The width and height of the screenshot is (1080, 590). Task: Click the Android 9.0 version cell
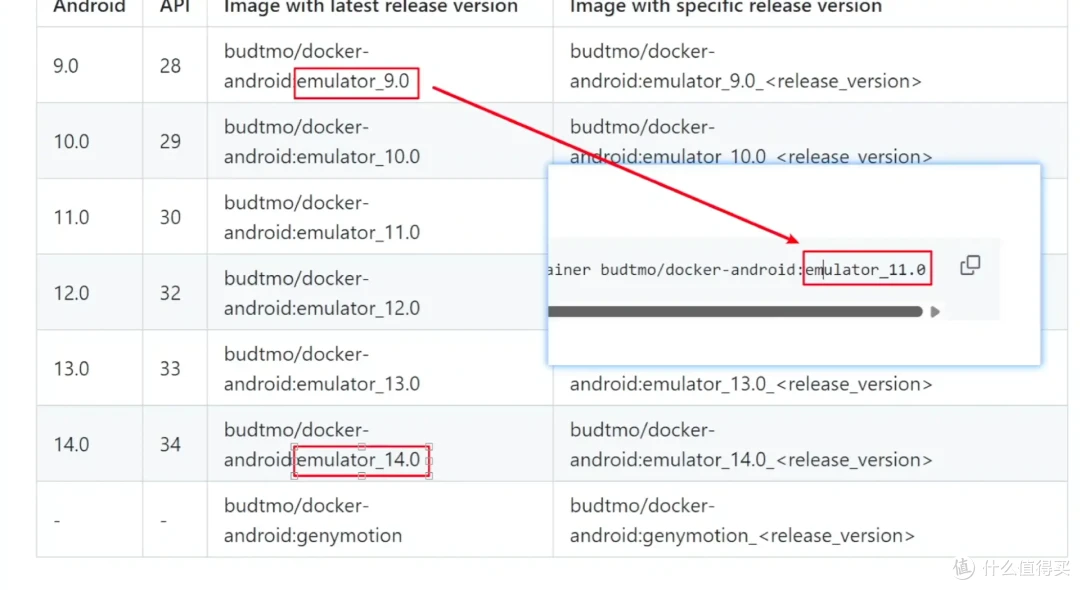coord(90,65)
